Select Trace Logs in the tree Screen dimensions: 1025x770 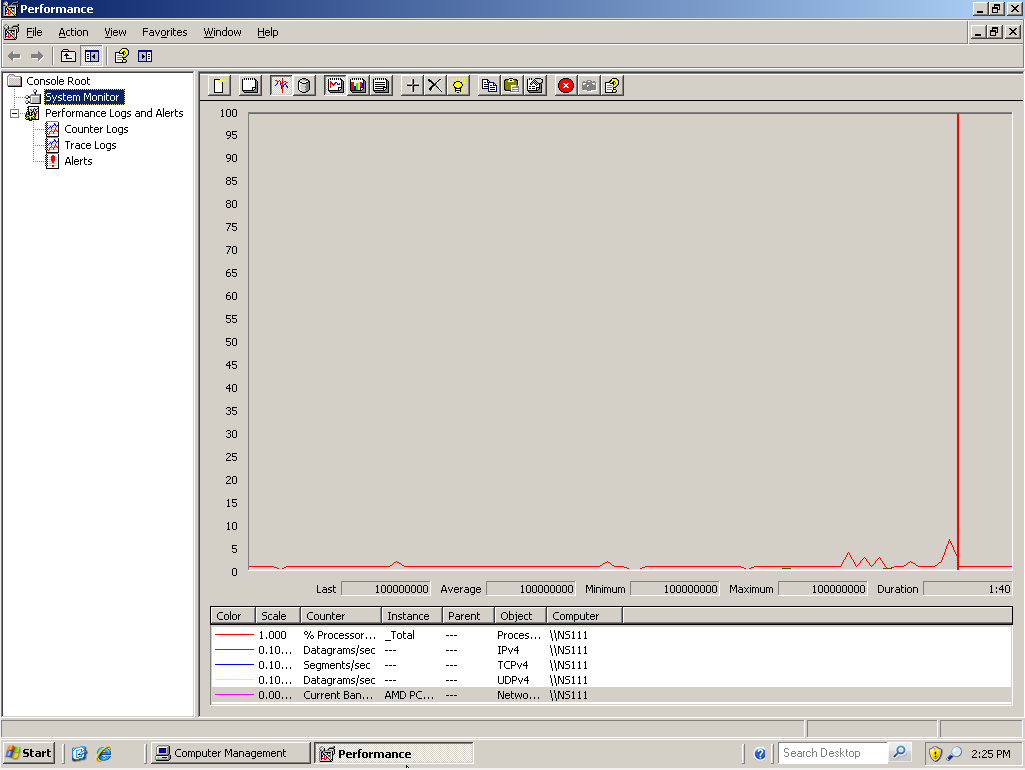pos(90,145)
